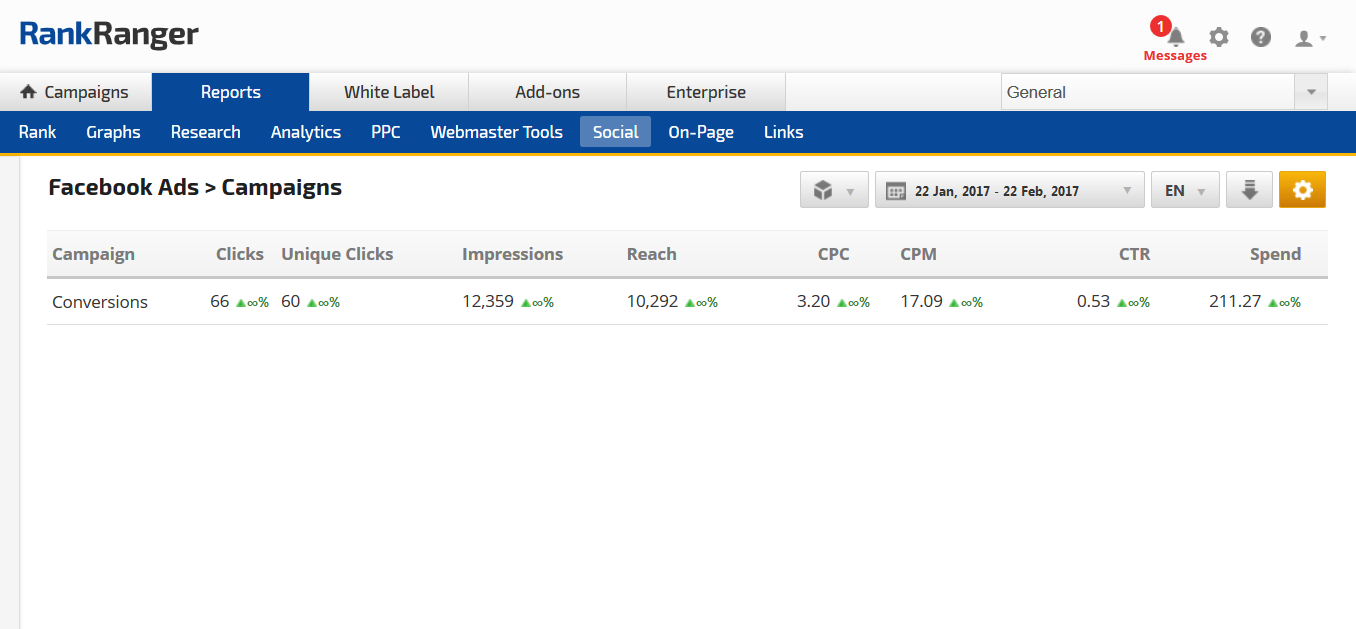This screenshot has height=629, width=1356.
Task: Open the cube package dropdown button
Action: pos(834,190)
